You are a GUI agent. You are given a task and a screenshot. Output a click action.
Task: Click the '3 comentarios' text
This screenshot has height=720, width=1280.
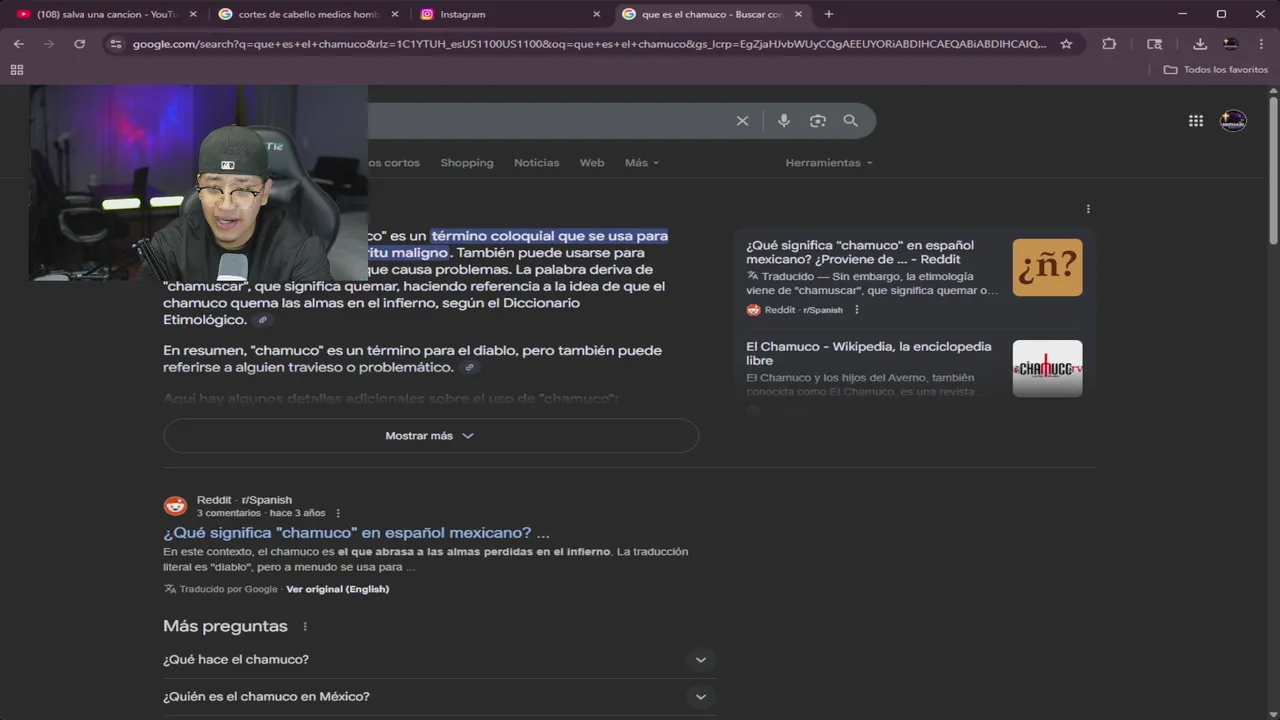(229, 513)
